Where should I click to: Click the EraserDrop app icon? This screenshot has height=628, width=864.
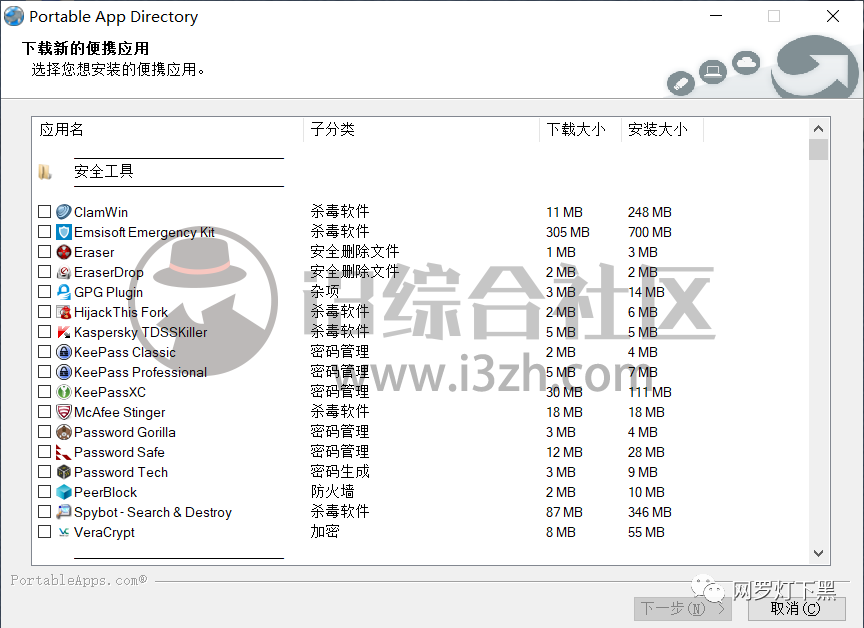coord(64,272)
